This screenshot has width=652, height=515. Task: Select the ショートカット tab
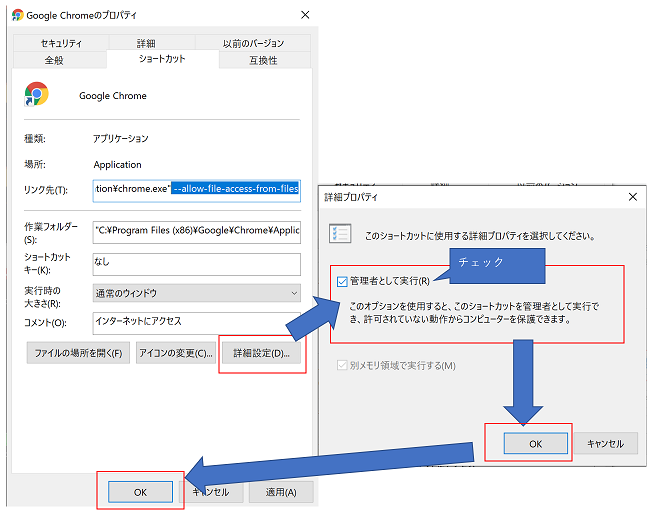tap(162, 59)
